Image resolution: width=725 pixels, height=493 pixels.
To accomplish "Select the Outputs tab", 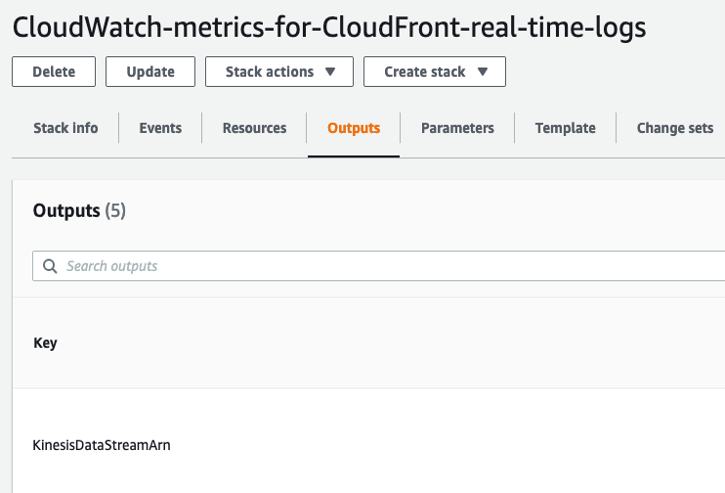I will (x=354, y=128).
